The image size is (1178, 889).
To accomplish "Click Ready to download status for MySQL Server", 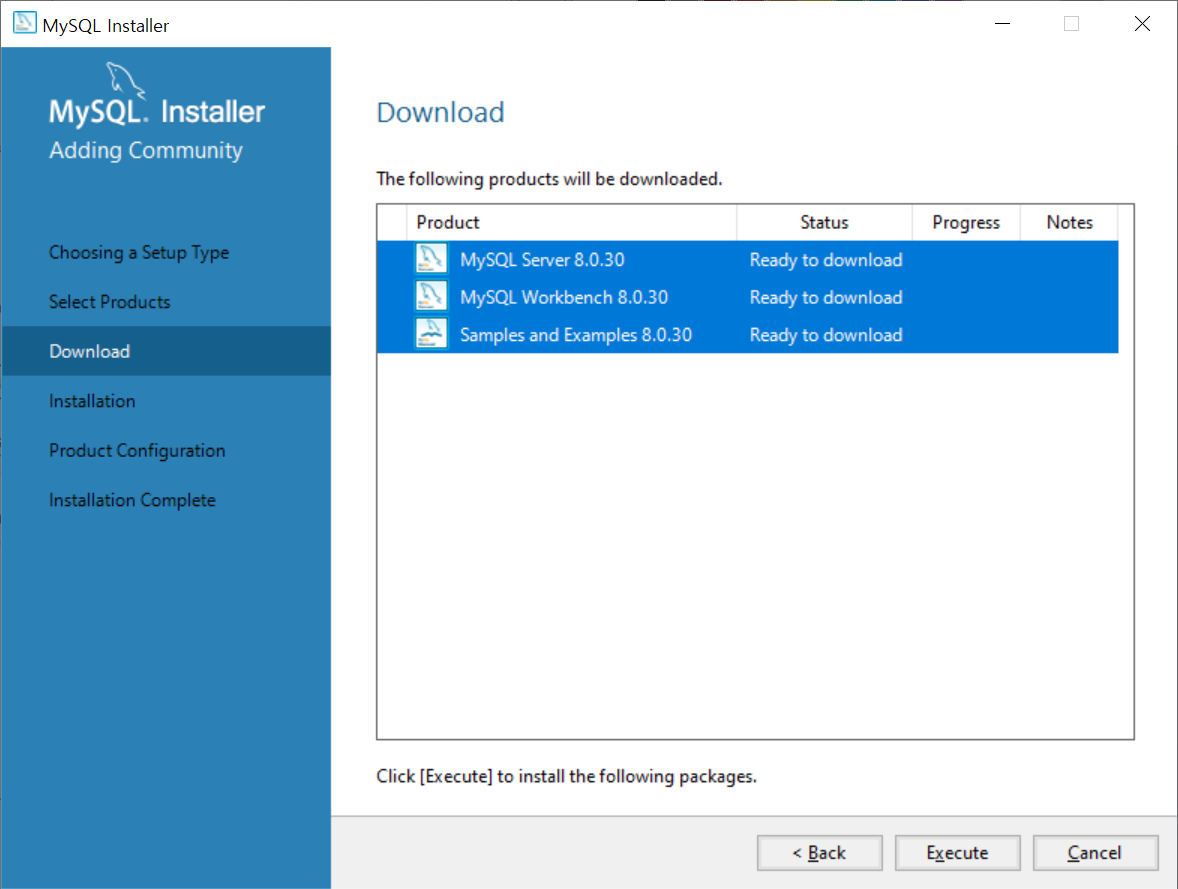I will coord(826,260).
